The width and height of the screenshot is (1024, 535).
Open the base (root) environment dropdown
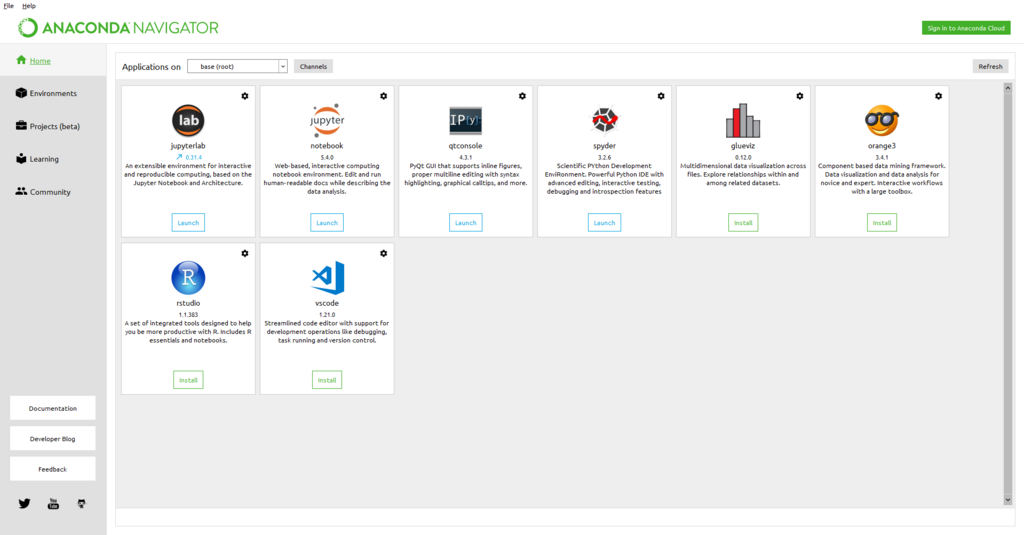coord(237,66)
